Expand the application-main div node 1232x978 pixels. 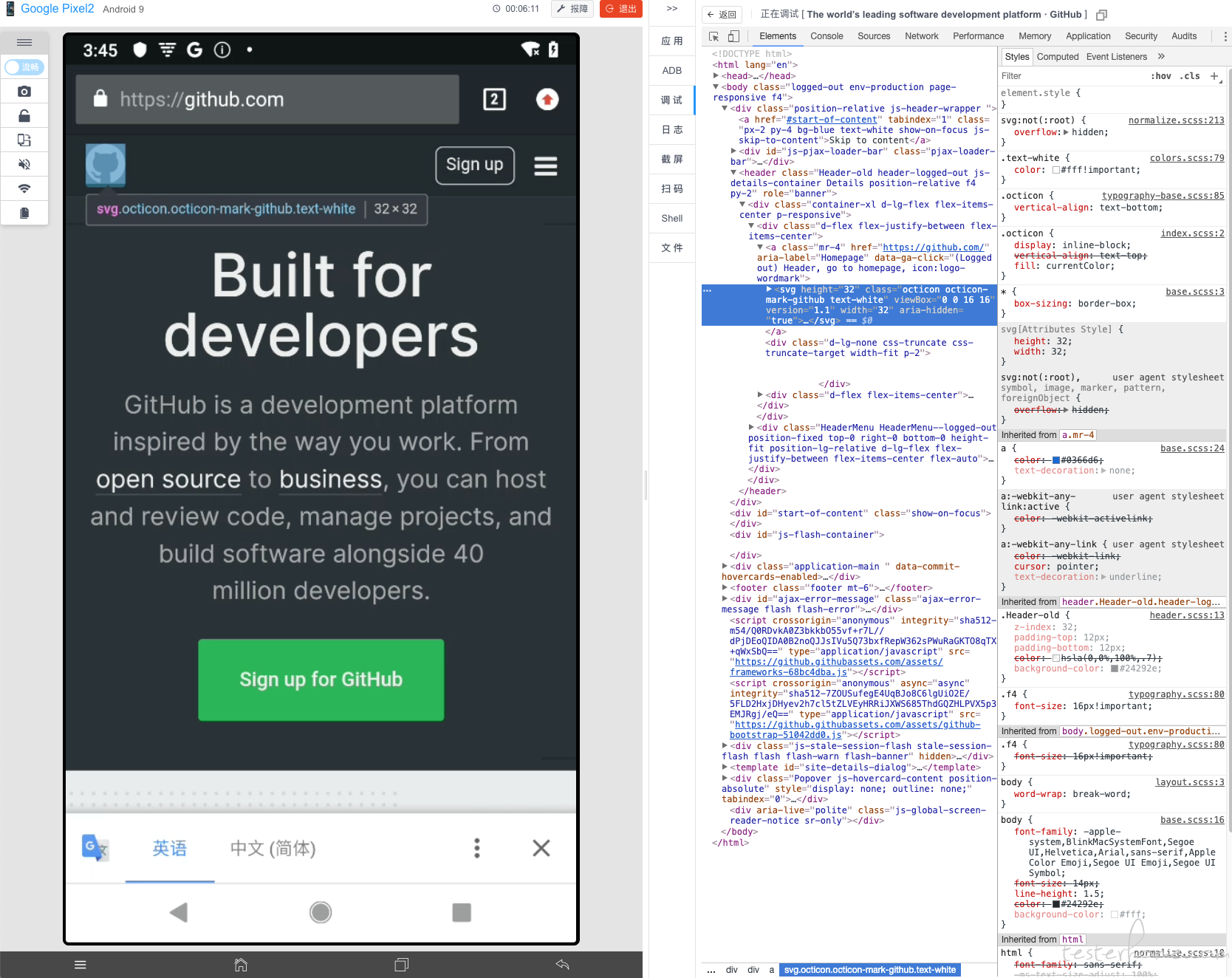click(725, 566)
